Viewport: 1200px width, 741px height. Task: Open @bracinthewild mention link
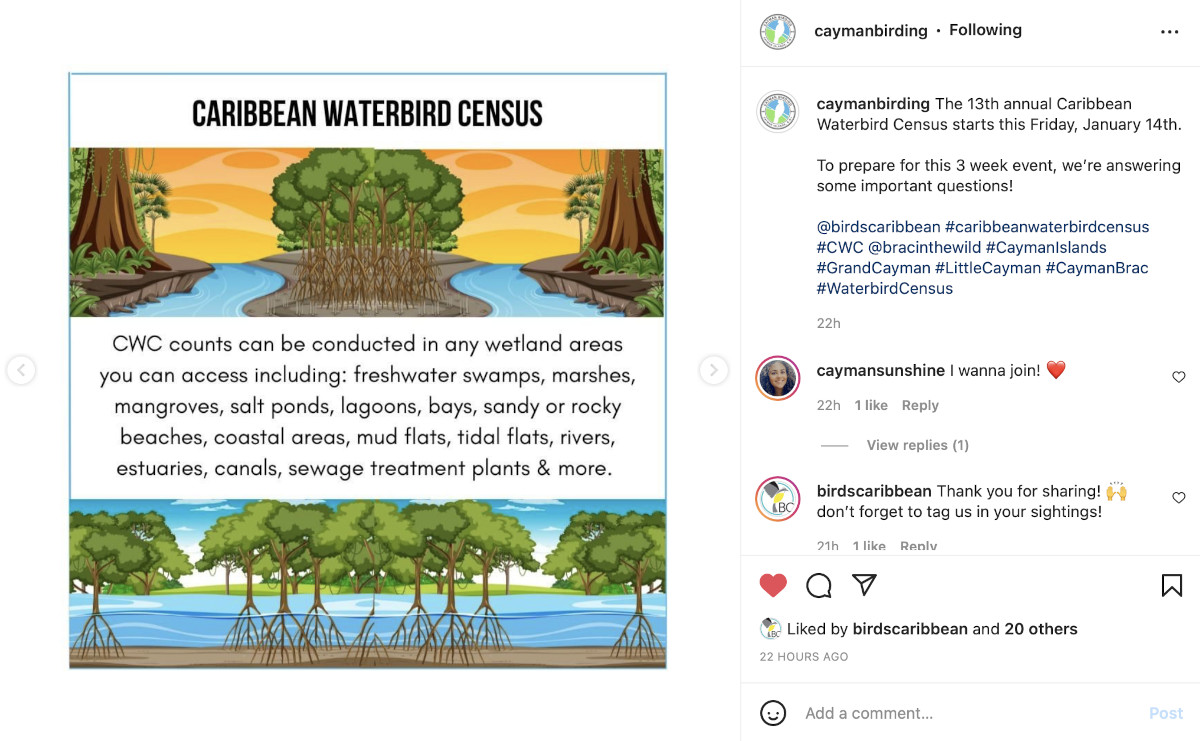tap(924, 247)
